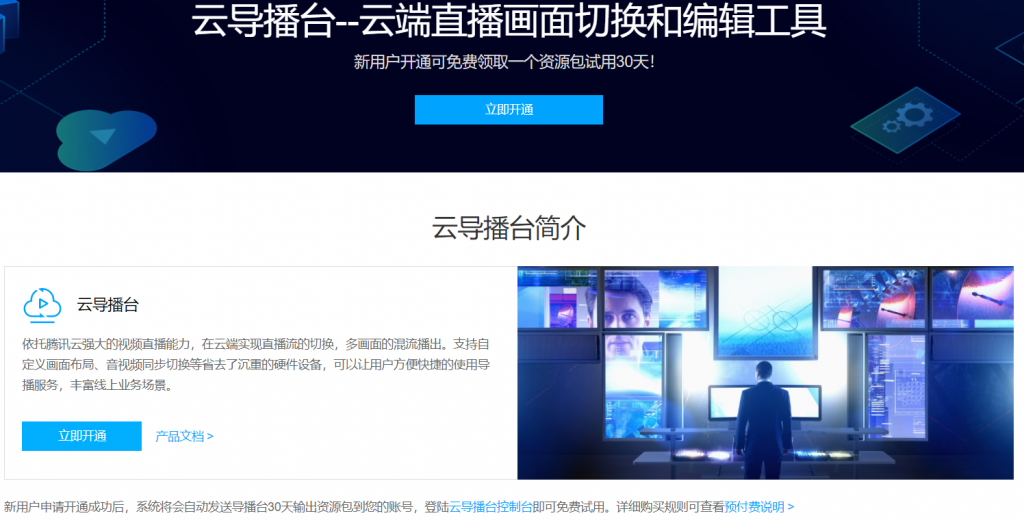This screenshot has height=520, width=1024.
Task: Click subtitle 新用户开通可免费领取一个资源包试用30天
Action: [504, 63]
